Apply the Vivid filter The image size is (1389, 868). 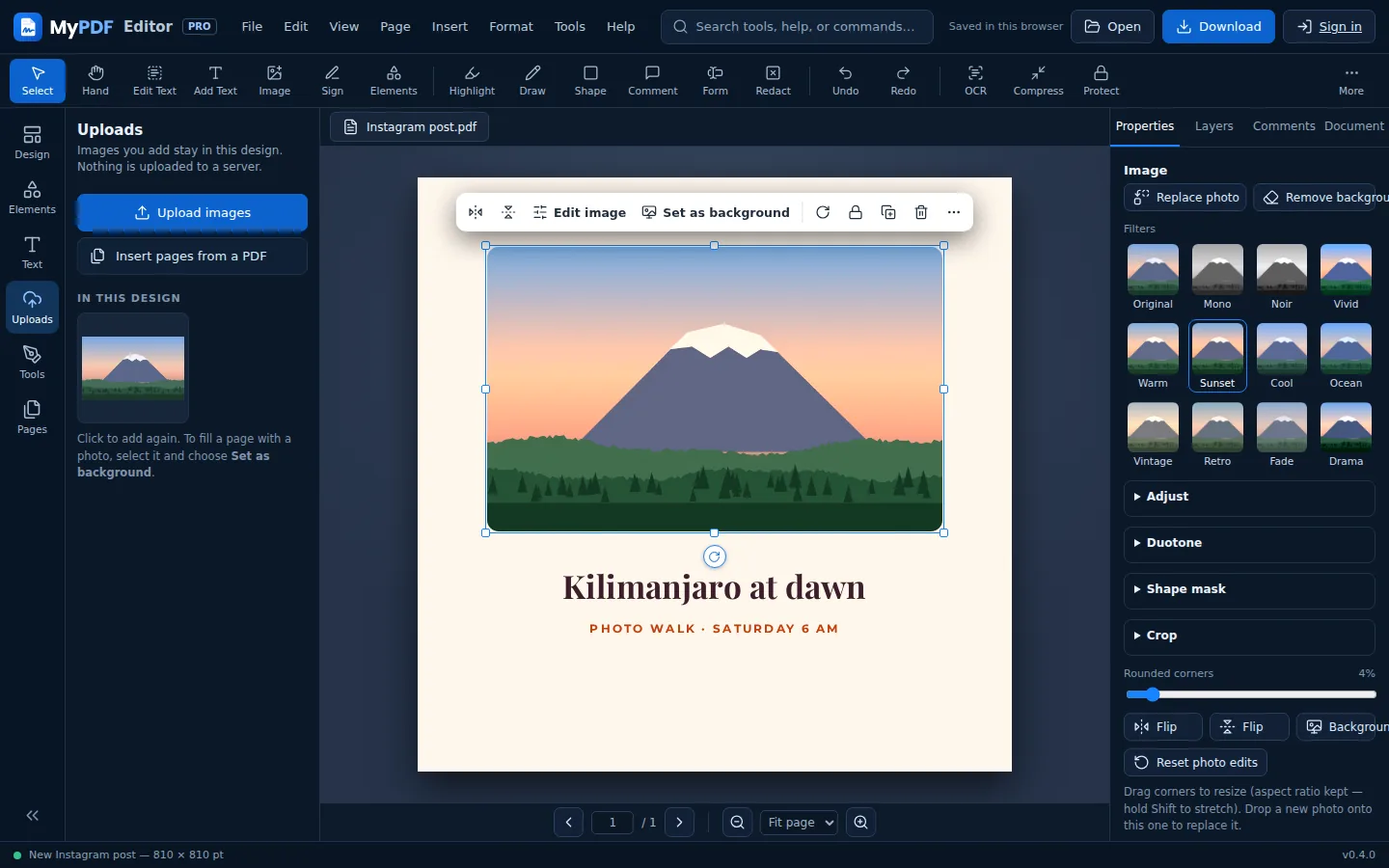pyautogui.click(x=1346, y=277)
